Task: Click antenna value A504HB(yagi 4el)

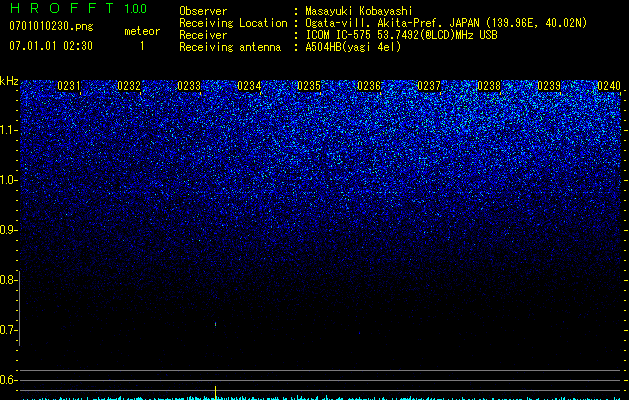Action: tap(353, 47)
